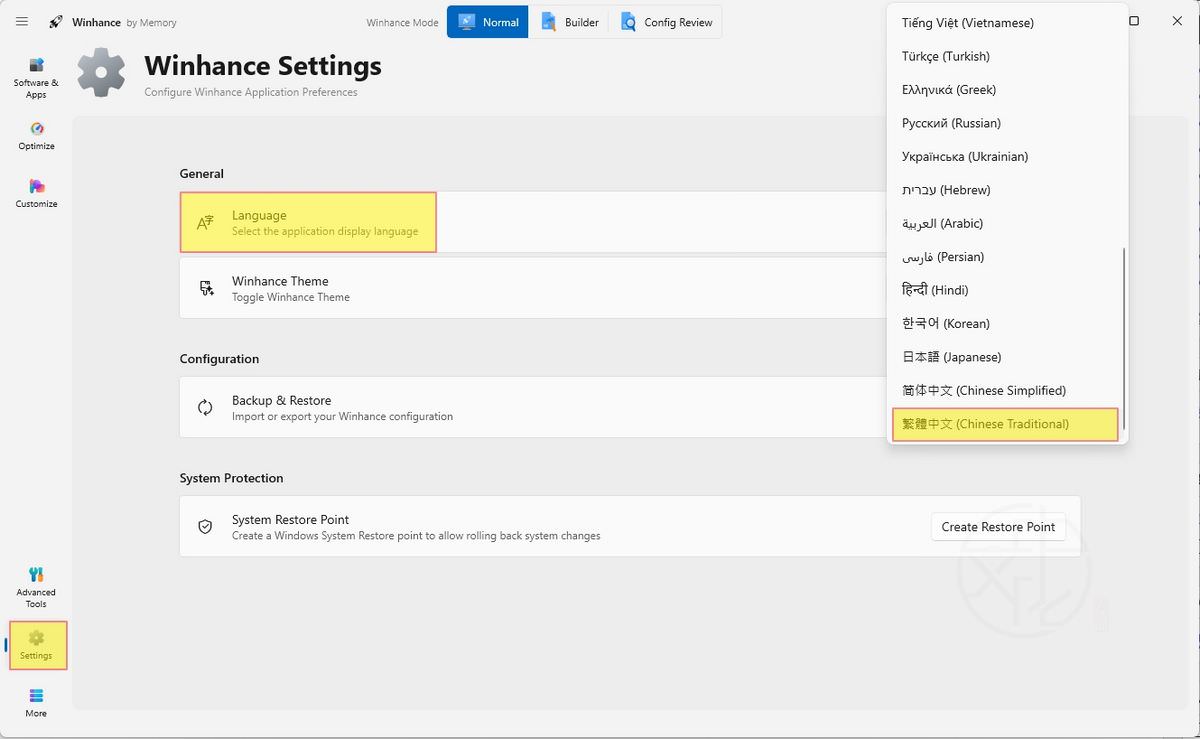Close the Winhance window
This screenshot has width=1200, height=739.
tap(1176, 21)
